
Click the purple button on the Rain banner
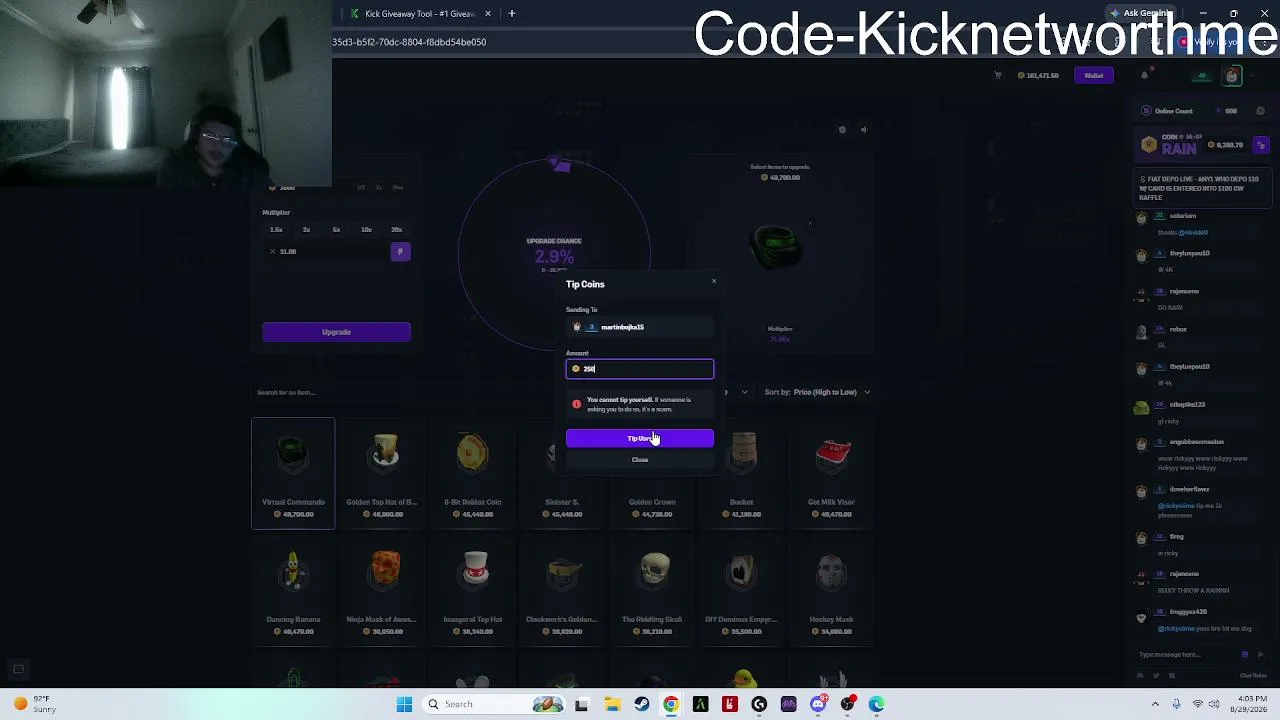[x=1261, y=146]
